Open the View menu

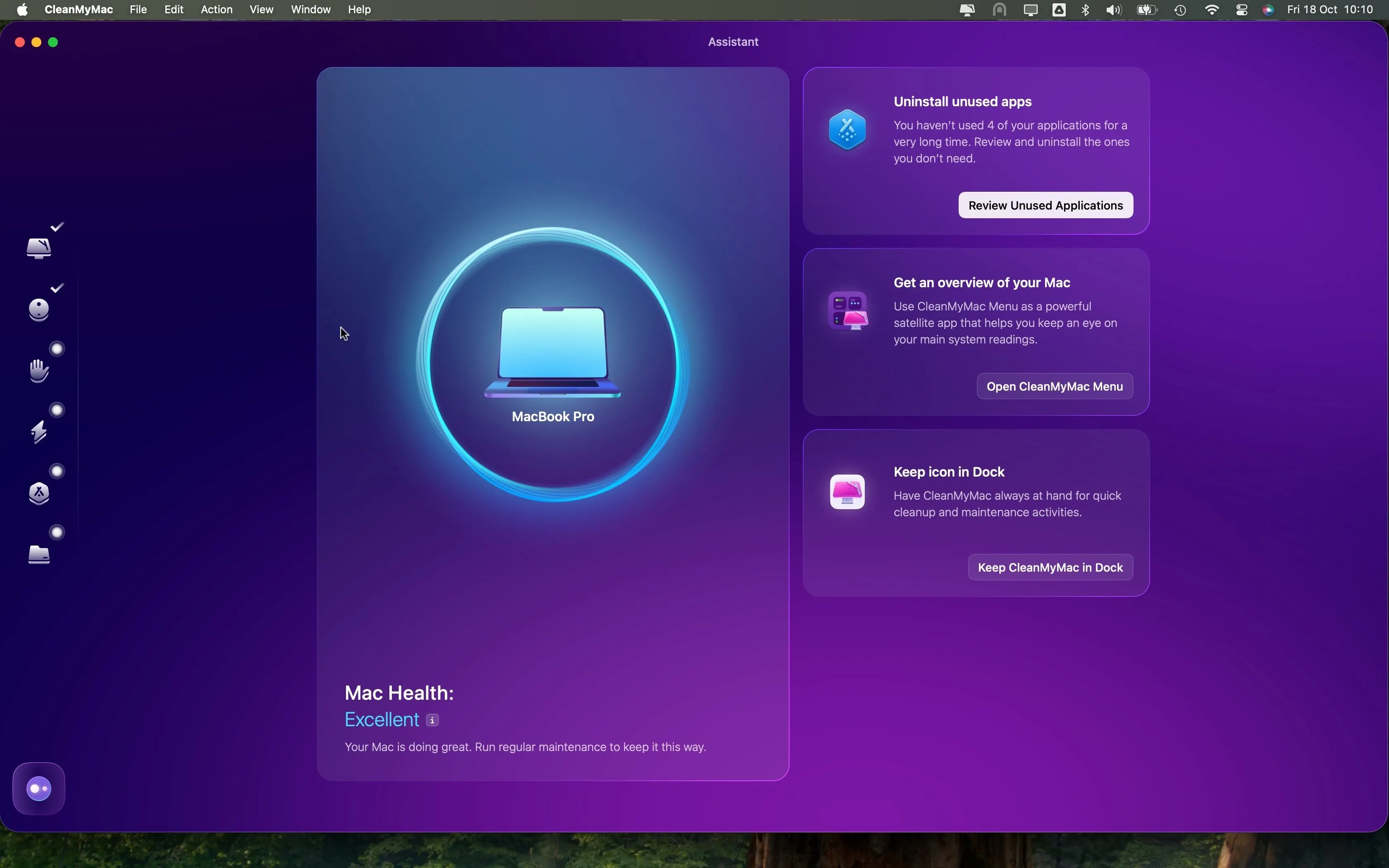pos(261,10)
